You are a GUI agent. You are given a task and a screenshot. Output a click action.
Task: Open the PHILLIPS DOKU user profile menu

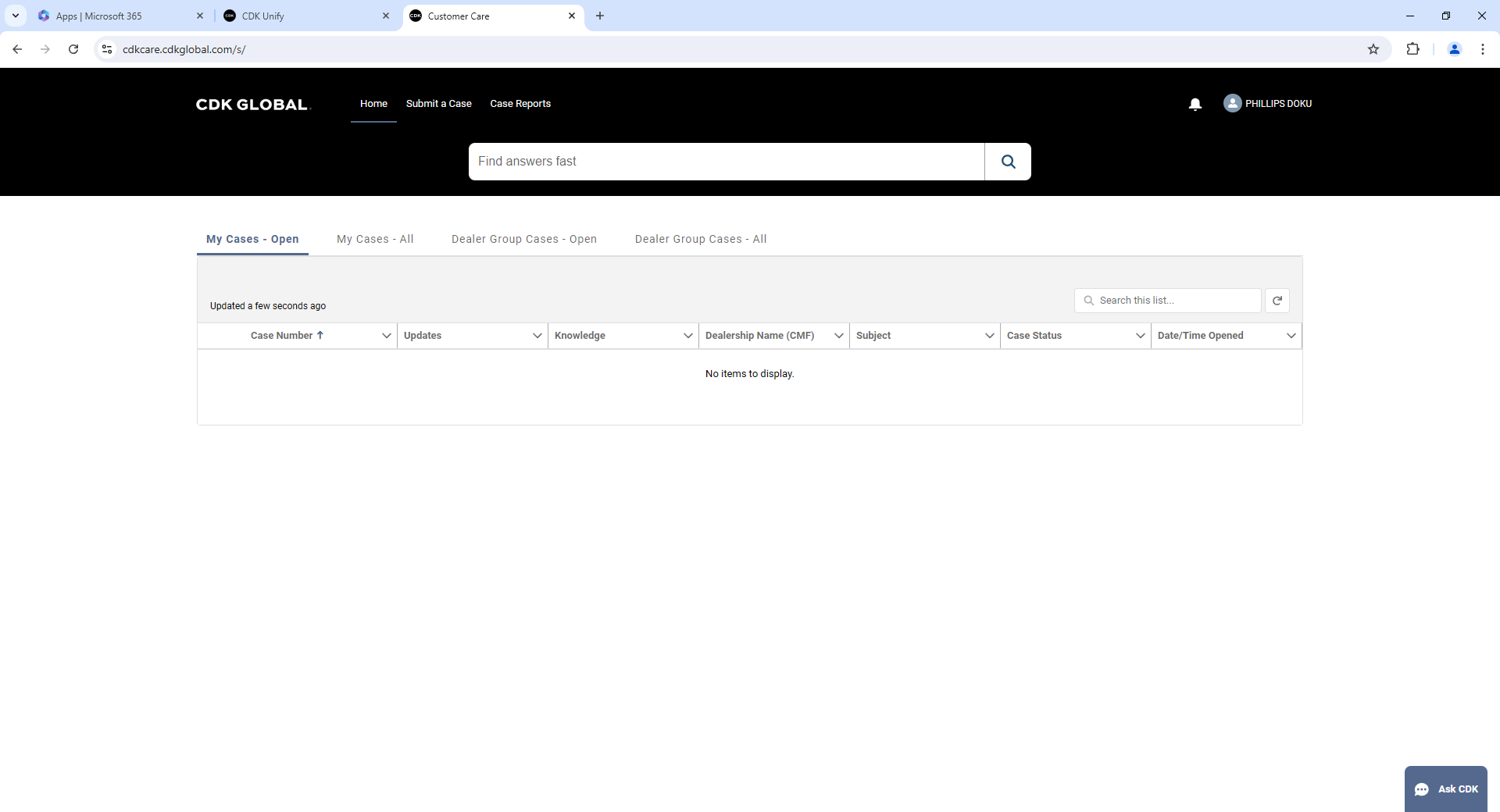[1267, 103]
